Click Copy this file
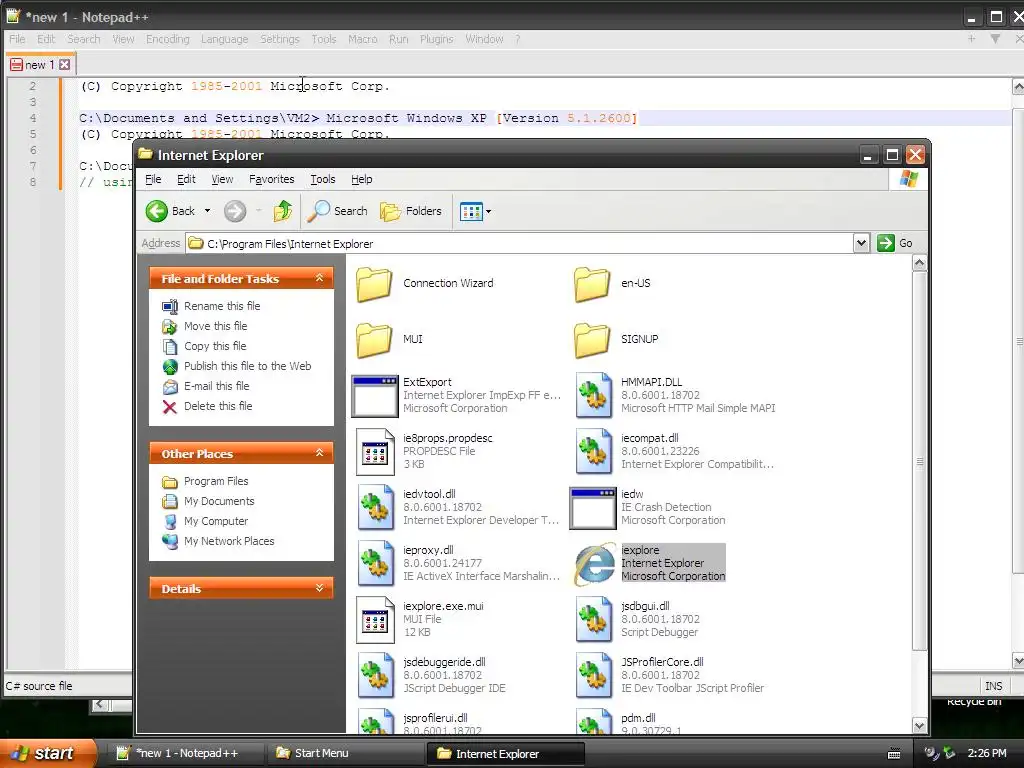The height and width of the screenshot is (768, 1024). tap(215, 346)
